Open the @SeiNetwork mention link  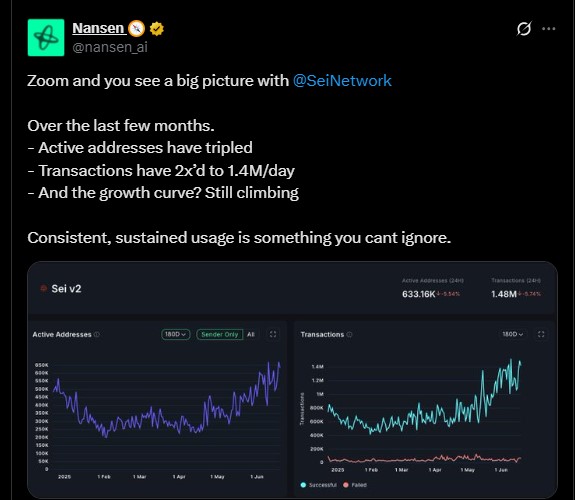tap(342, 81)
